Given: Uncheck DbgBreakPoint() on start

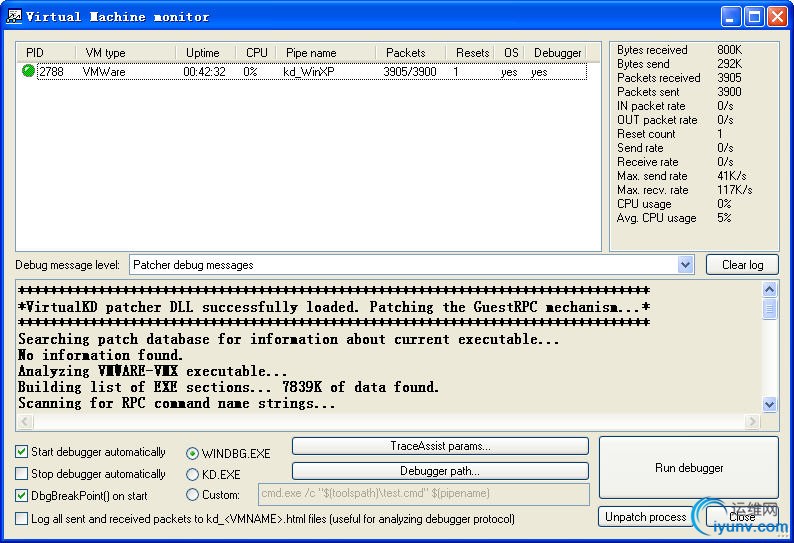Looking at the screenshot, I should pyautogui.click(x=22, y=495).
